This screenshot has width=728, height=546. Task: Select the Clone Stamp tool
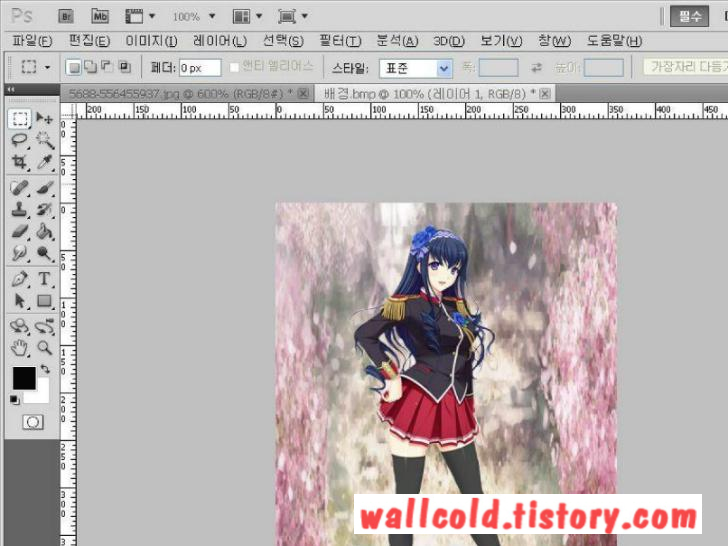point(20,209)
